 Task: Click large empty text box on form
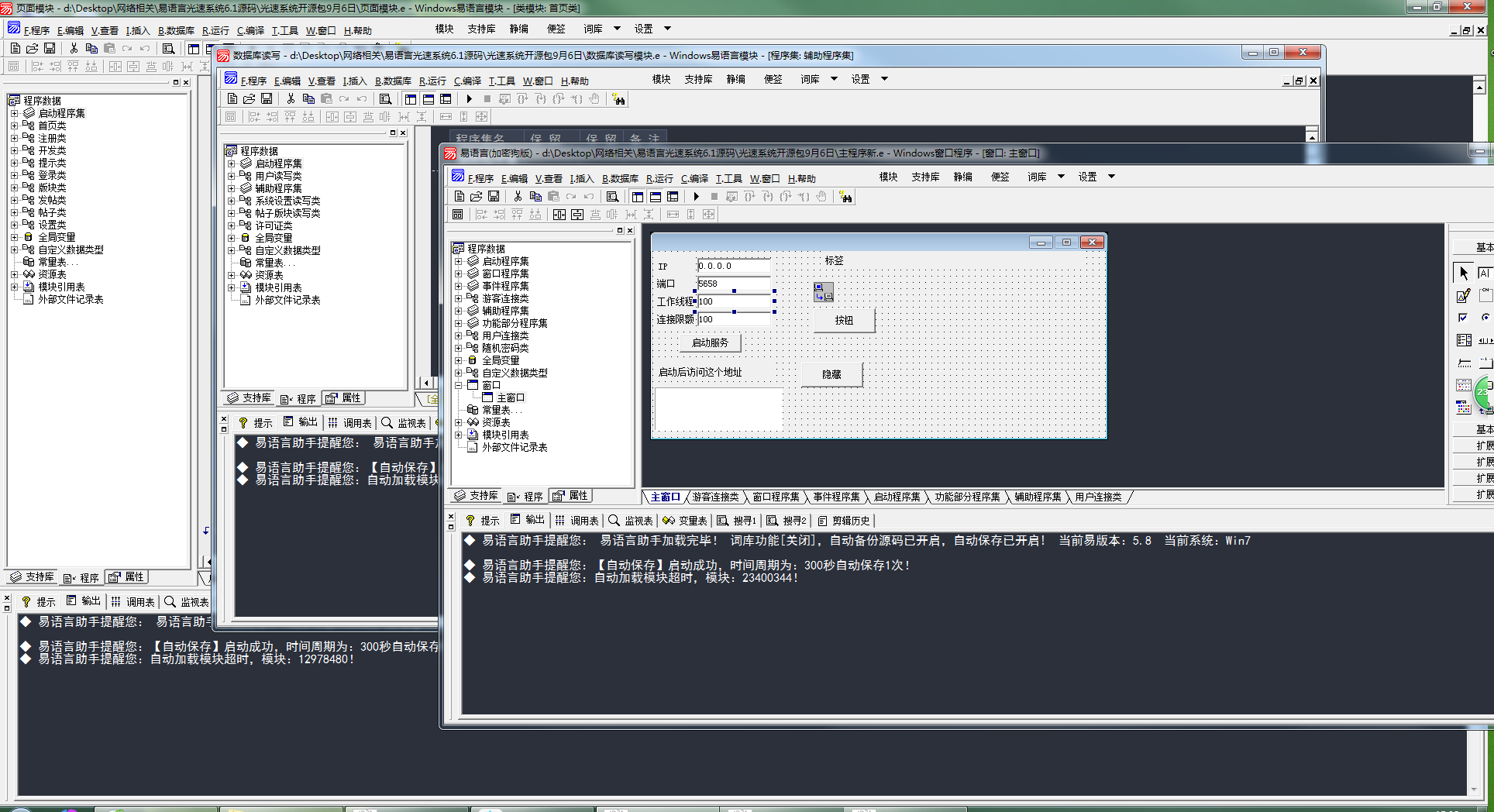coord(719,409)
